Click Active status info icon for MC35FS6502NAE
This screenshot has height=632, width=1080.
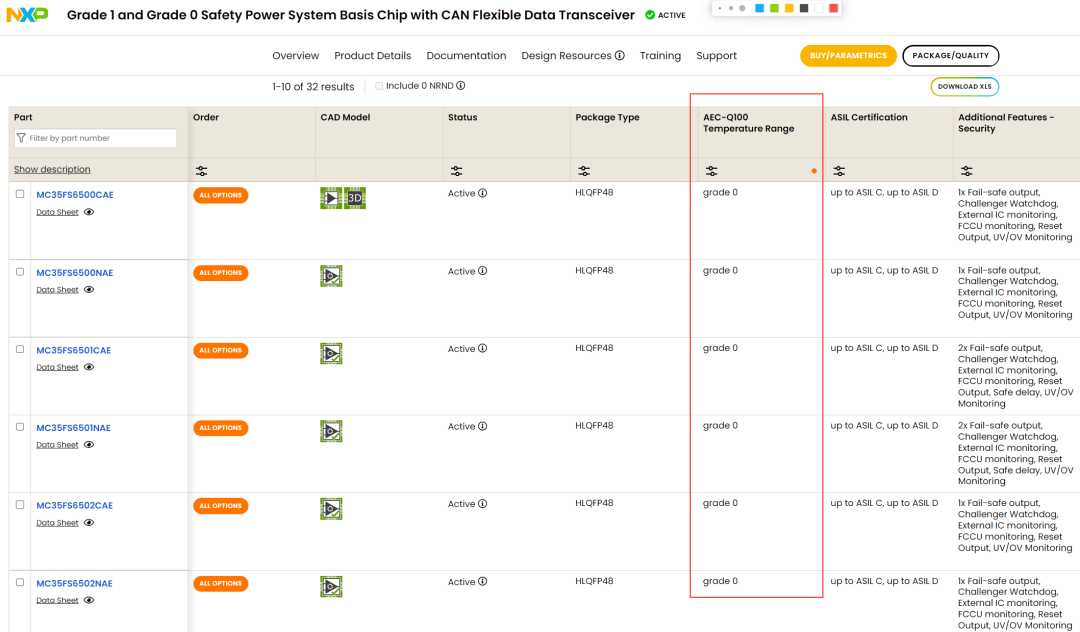pyautogui.click(x=483, y=582)
